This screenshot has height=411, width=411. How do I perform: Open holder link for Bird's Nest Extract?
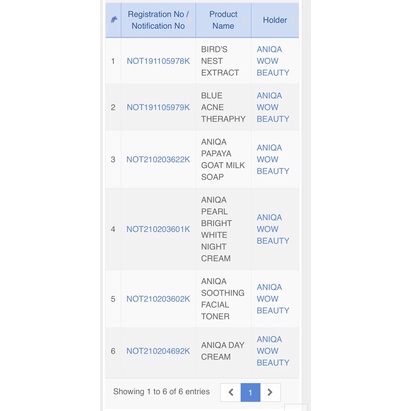click(273, 61)
